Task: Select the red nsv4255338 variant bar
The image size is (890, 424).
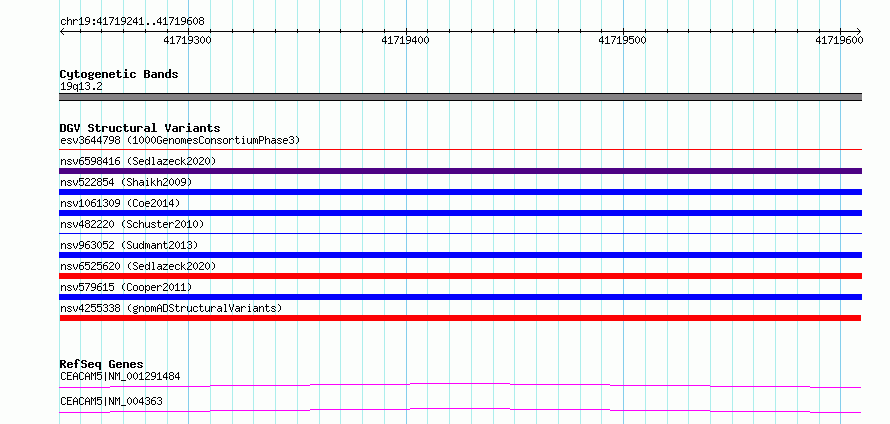Action: (x=460, y=318)
